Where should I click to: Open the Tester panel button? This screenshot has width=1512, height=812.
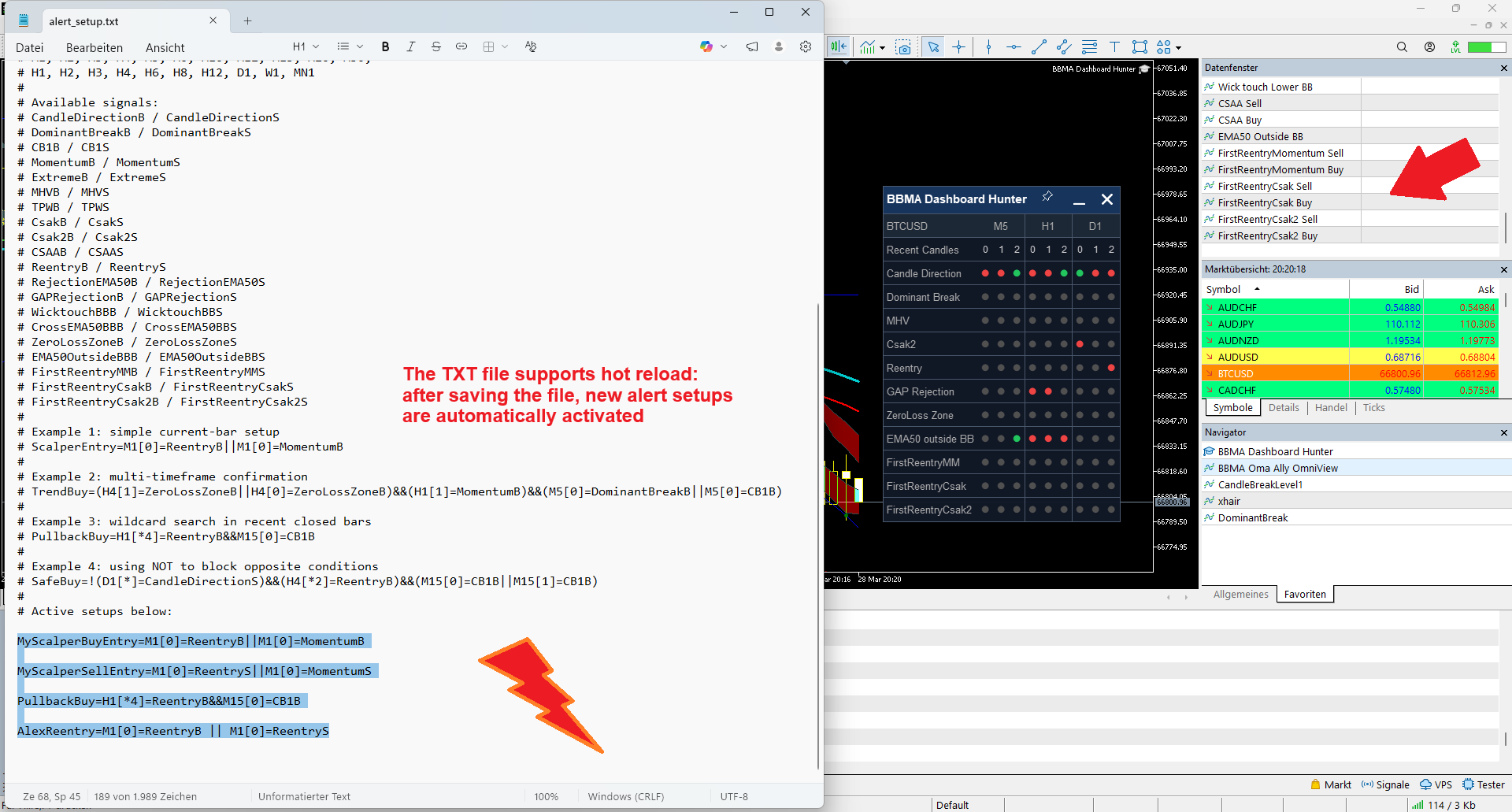pyautogui.click(x=1484, y=784)
